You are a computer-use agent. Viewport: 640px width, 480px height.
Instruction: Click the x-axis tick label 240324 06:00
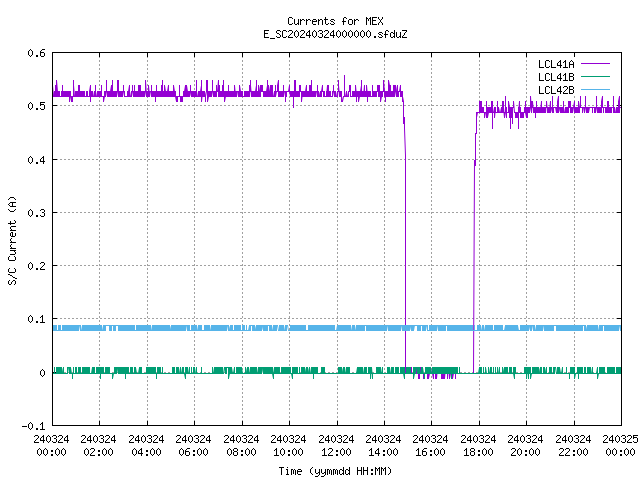193,446
